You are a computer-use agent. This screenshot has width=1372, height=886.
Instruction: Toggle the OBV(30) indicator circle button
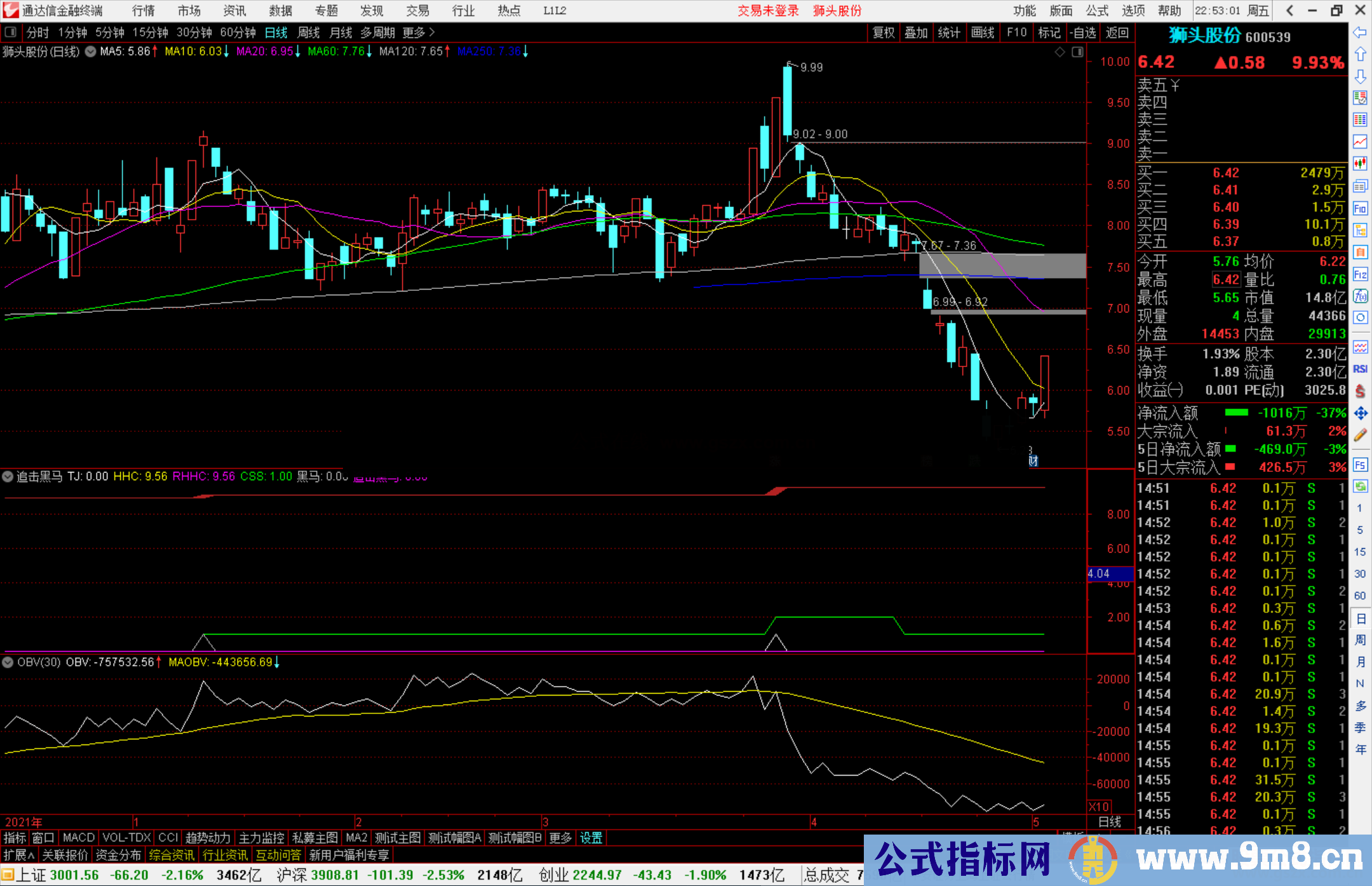[8, 662]
